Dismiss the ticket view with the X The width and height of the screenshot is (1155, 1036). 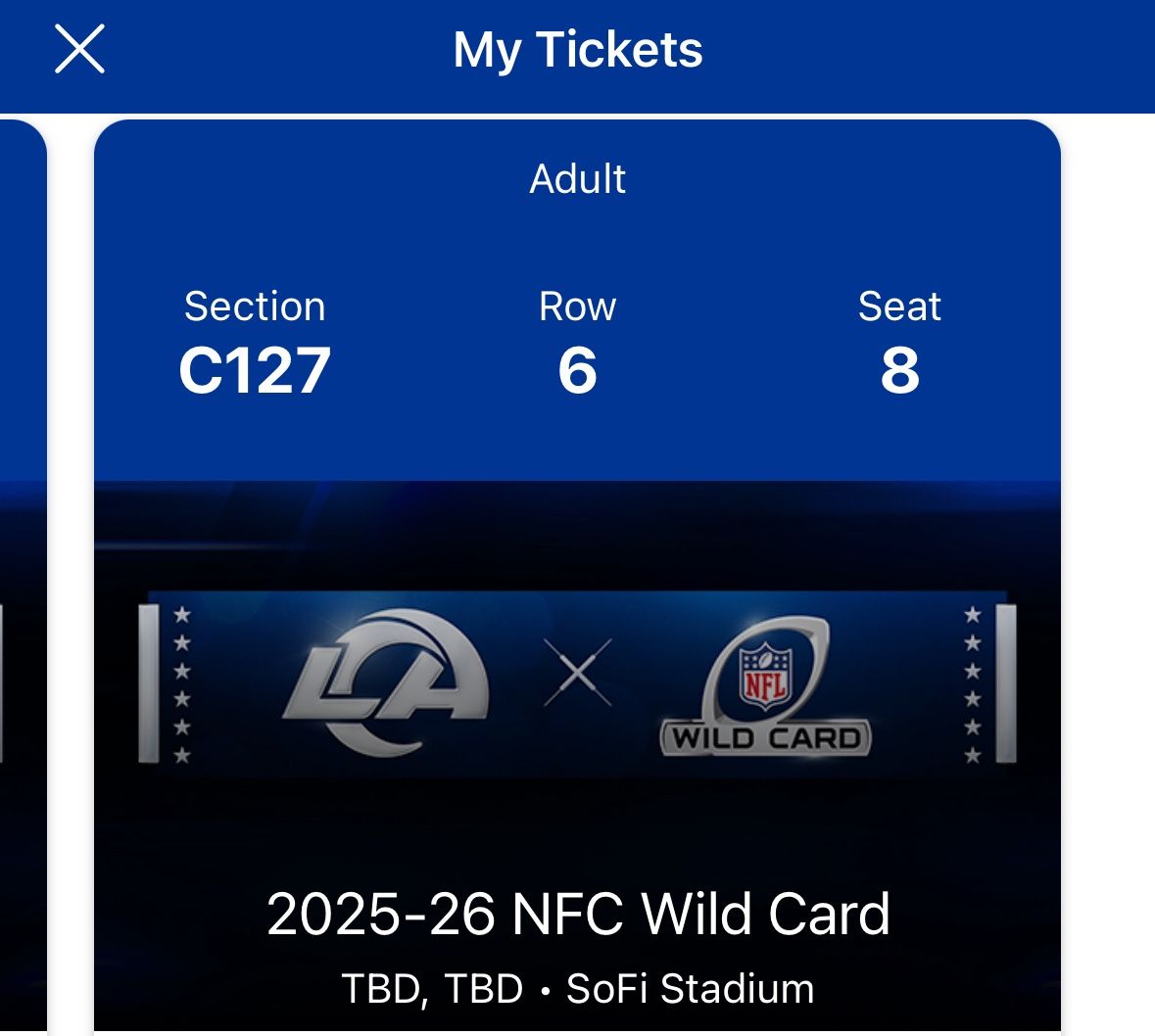pyautogui.click(x=81, y=50)
